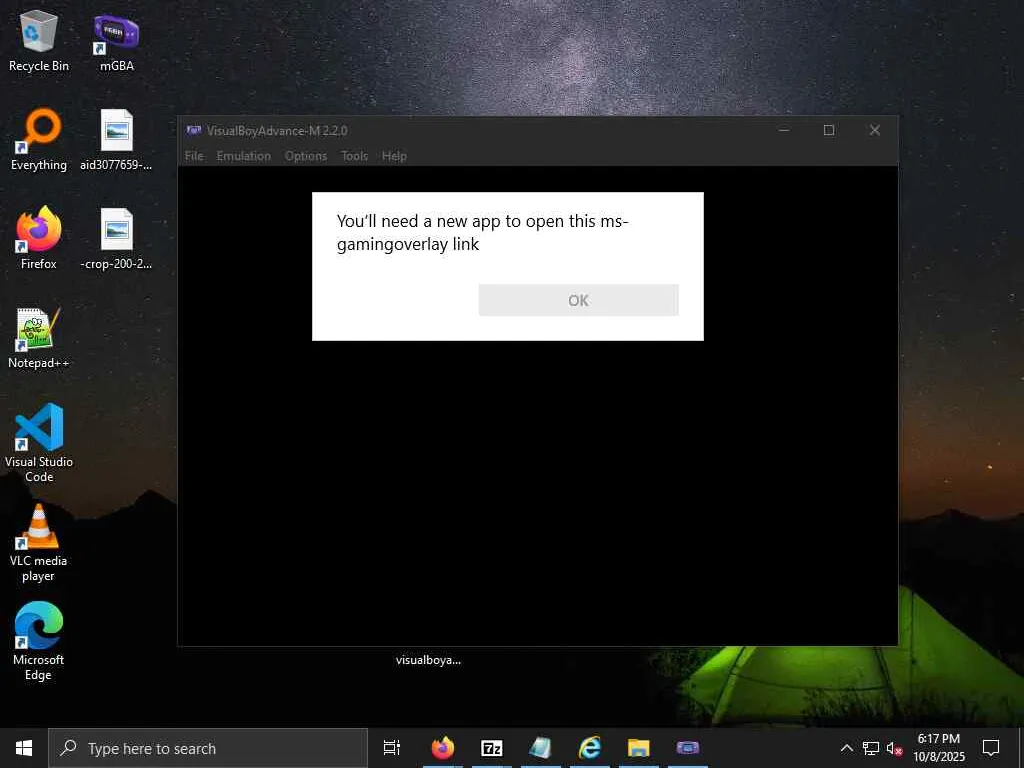Switch to Firefox in the taskbar

coord(443,748)
